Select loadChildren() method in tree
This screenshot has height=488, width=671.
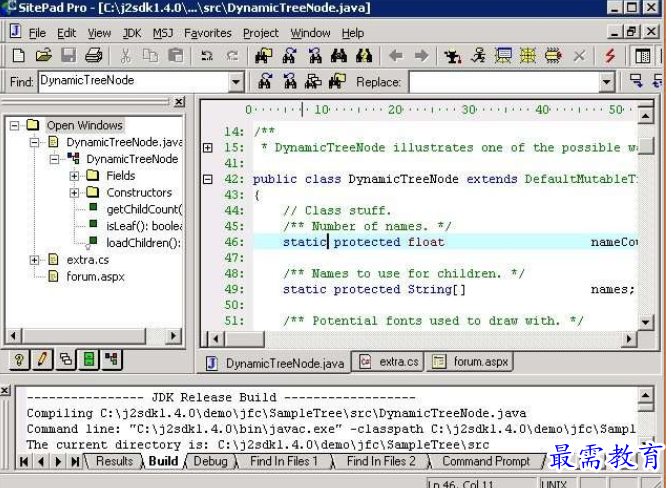click(143, 243)
